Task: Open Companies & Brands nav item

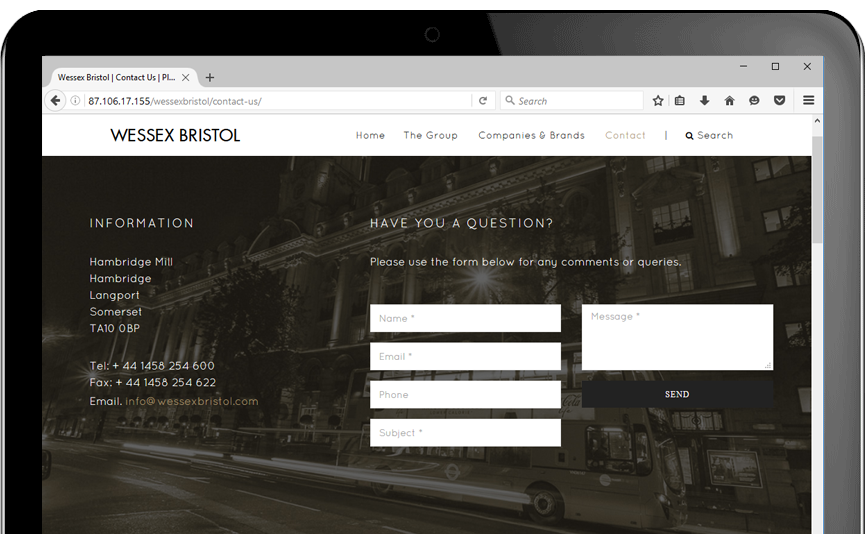Action: (531, 136)
